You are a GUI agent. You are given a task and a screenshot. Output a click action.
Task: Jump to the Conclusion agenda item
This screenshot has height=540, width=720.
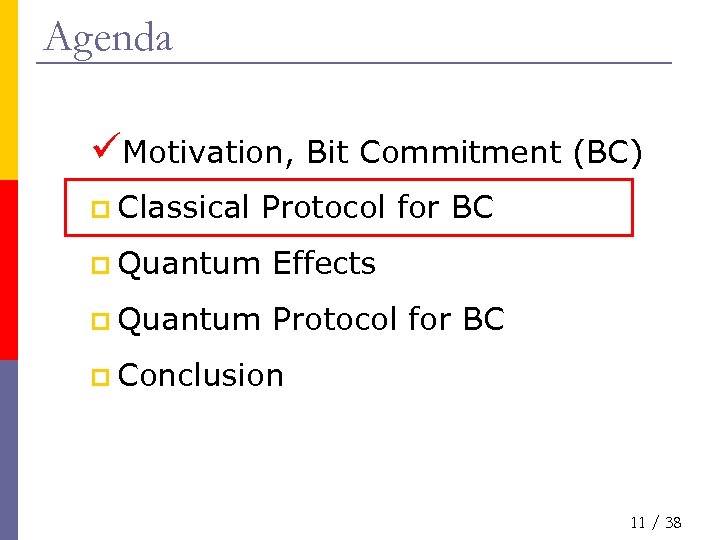coord(200,376)
